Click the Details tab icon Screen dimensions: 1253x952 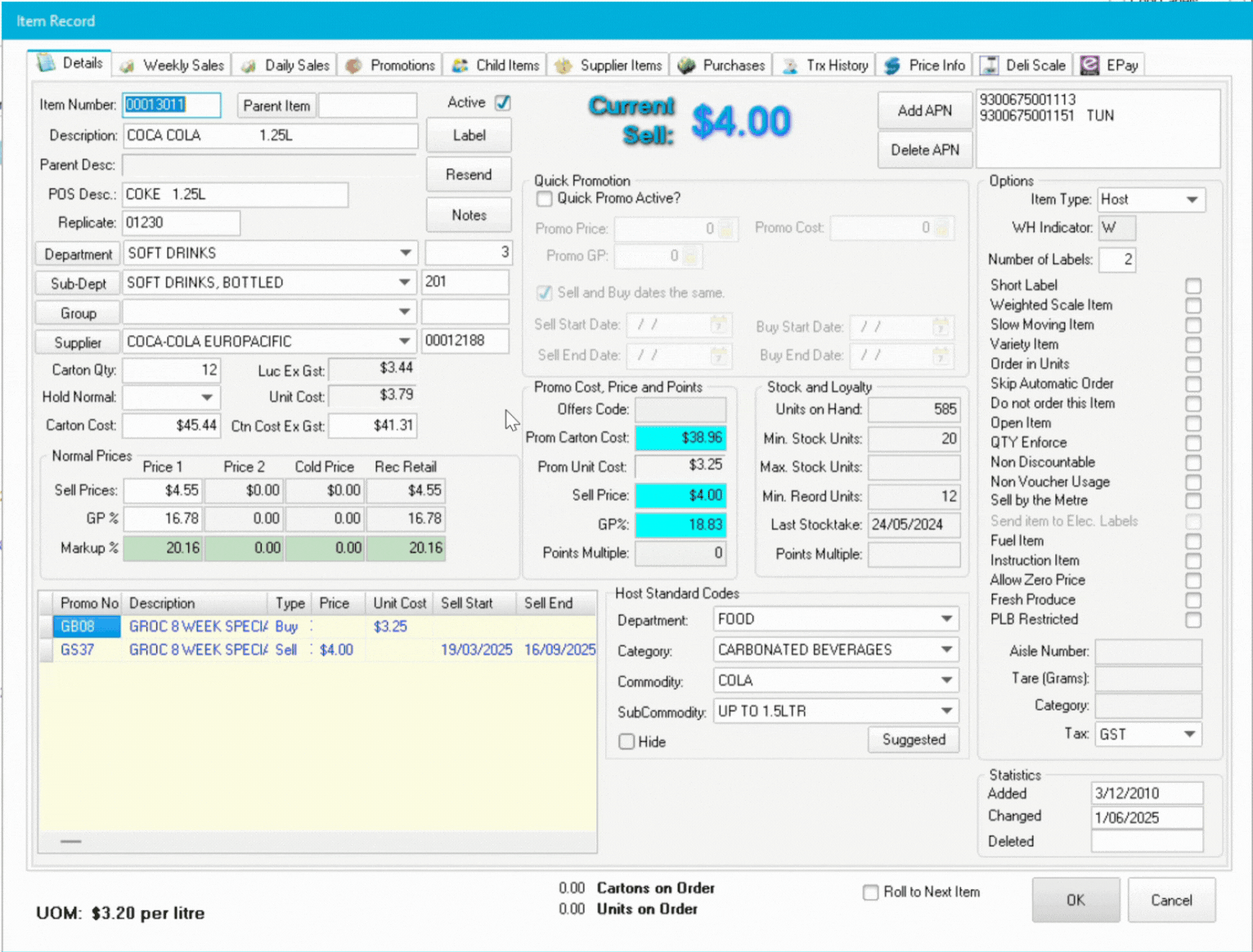[46, 63]
